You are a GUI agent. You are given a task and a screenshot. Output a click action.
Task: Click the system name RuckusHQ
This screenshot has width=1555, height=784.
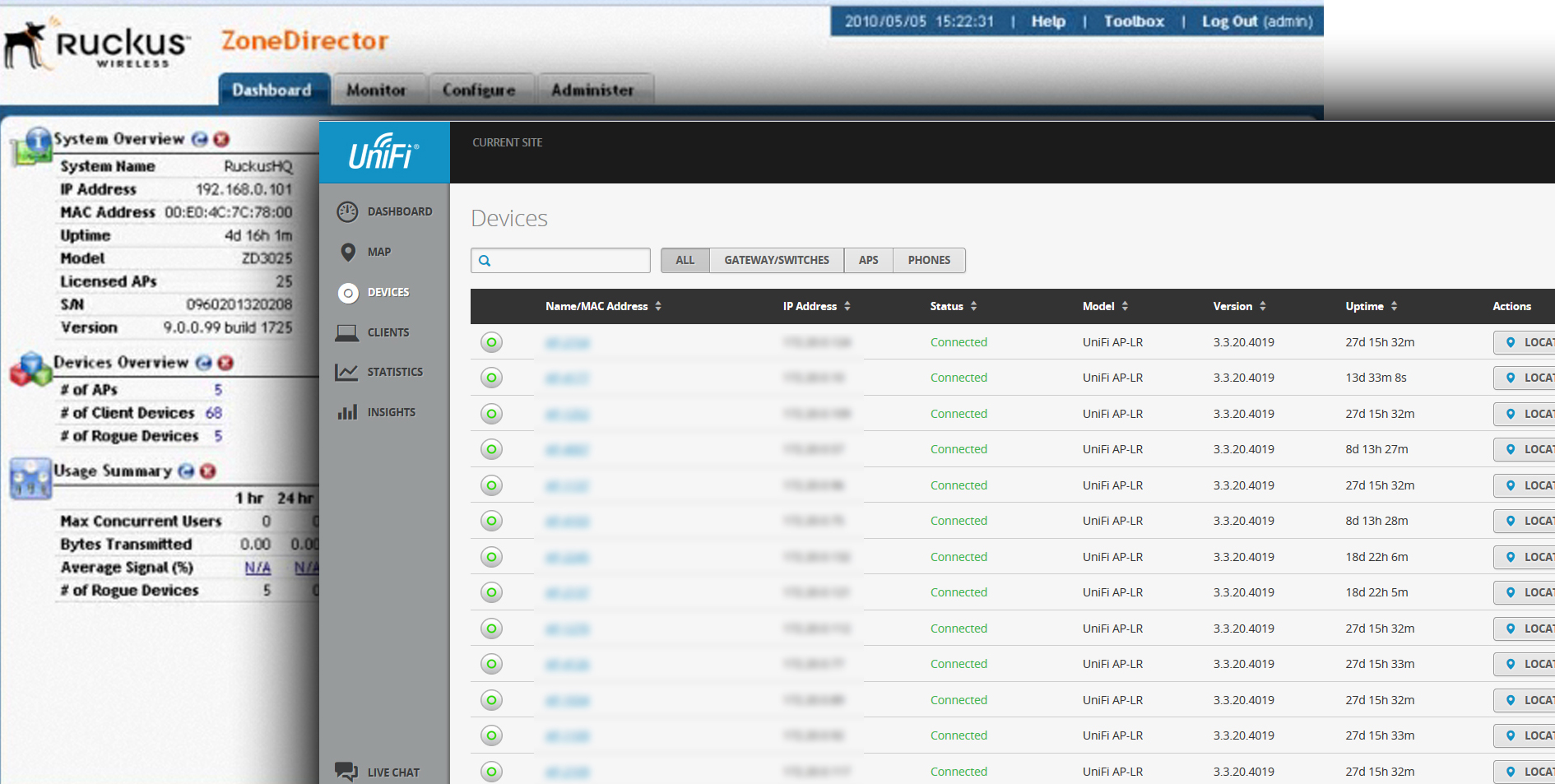pos(258,166)
